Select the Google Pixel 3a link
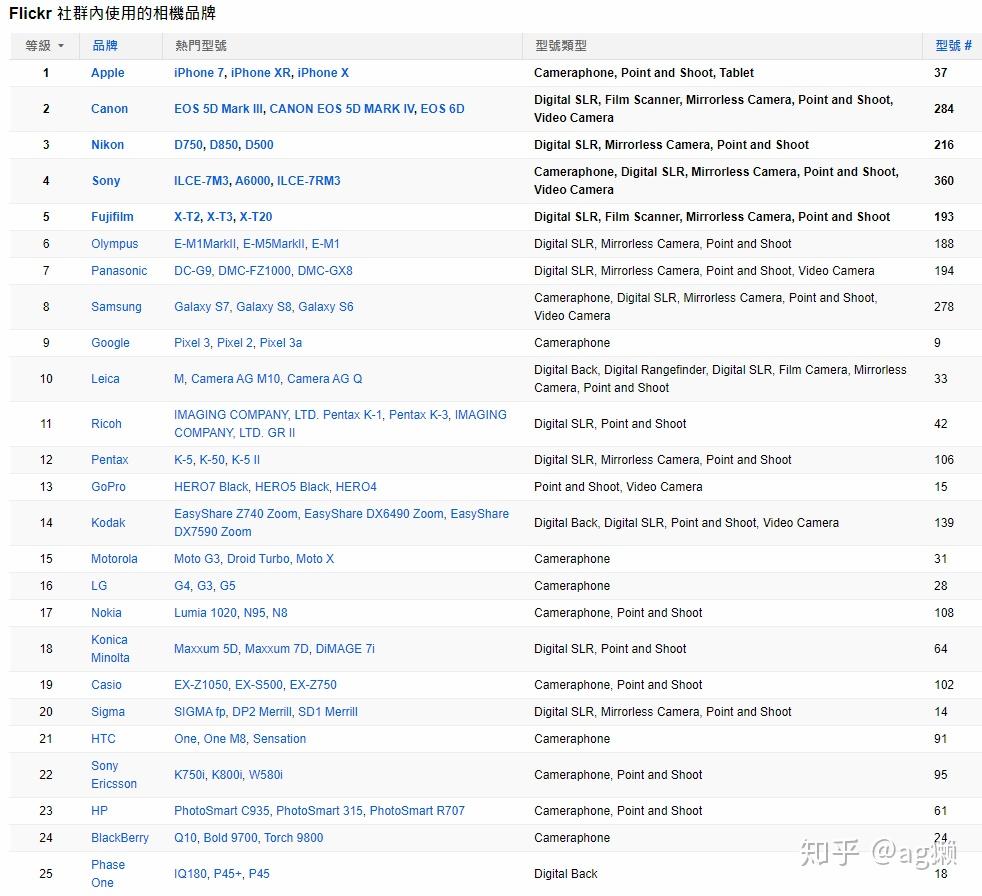982x896 pixels. [x=280, y=343]
